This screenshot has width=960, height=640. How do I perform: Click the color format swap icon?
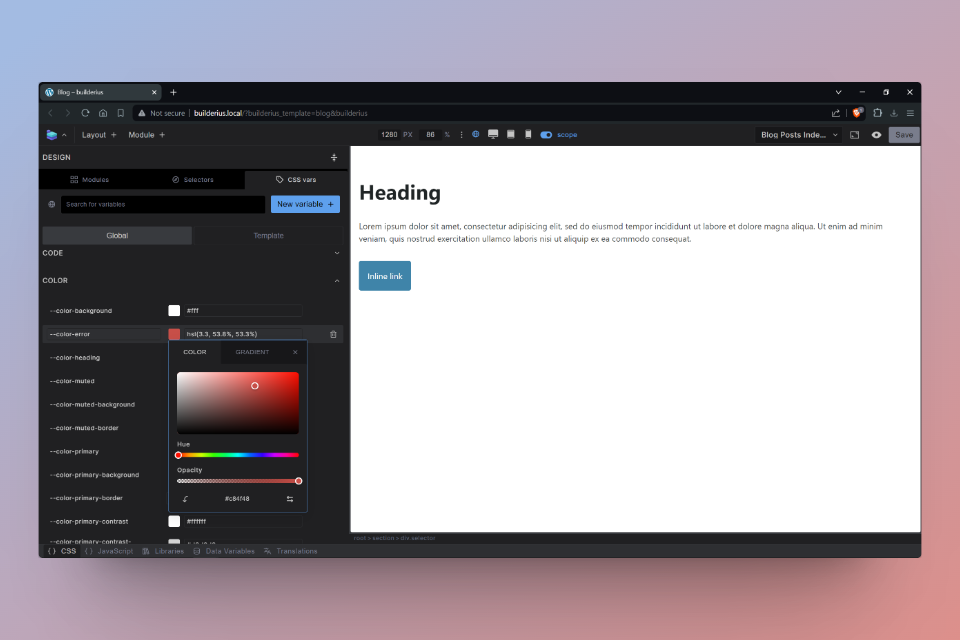290,499
